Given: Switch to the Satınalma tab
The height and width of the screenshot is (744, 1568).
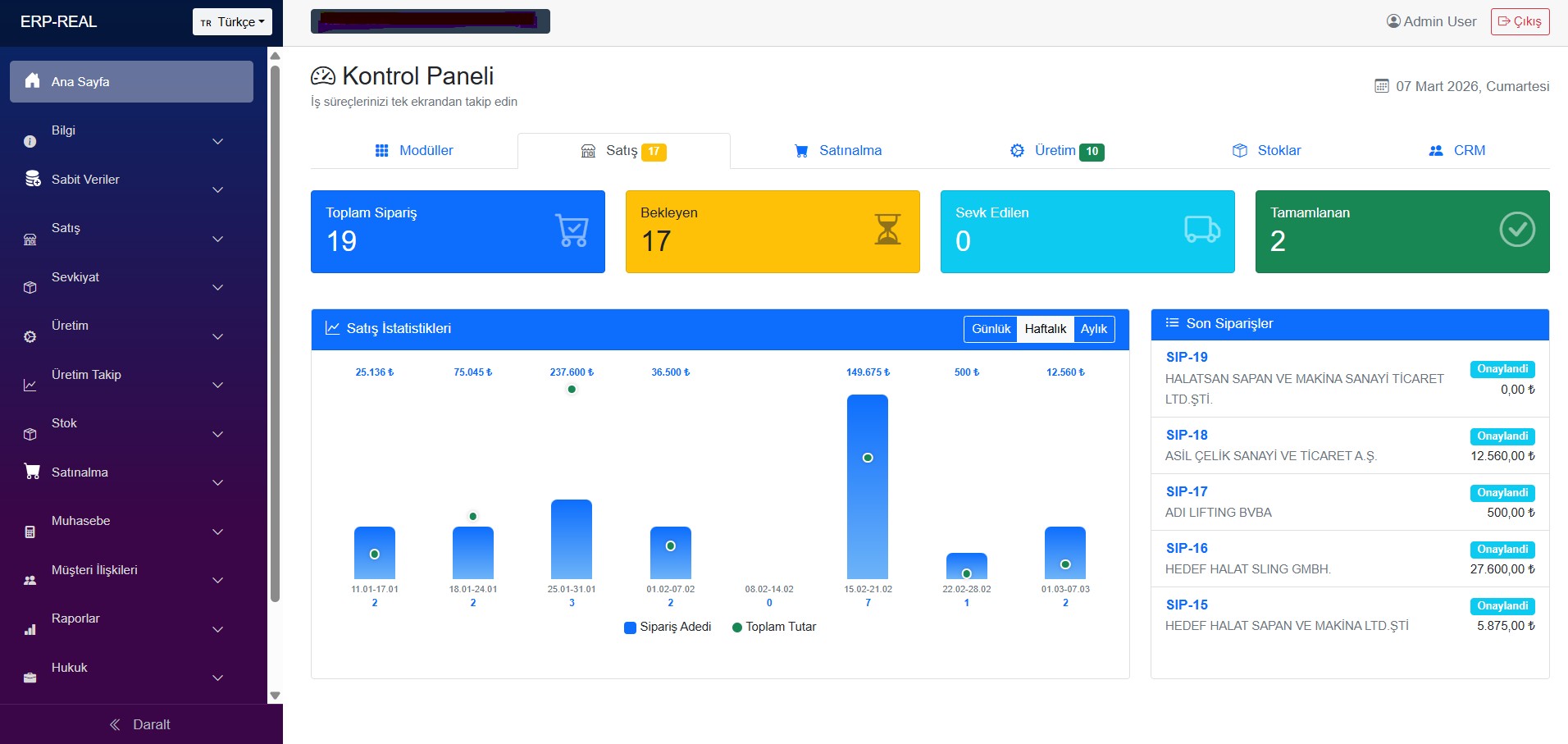Looking at the screenshot, I should click(x=838, y=151).
